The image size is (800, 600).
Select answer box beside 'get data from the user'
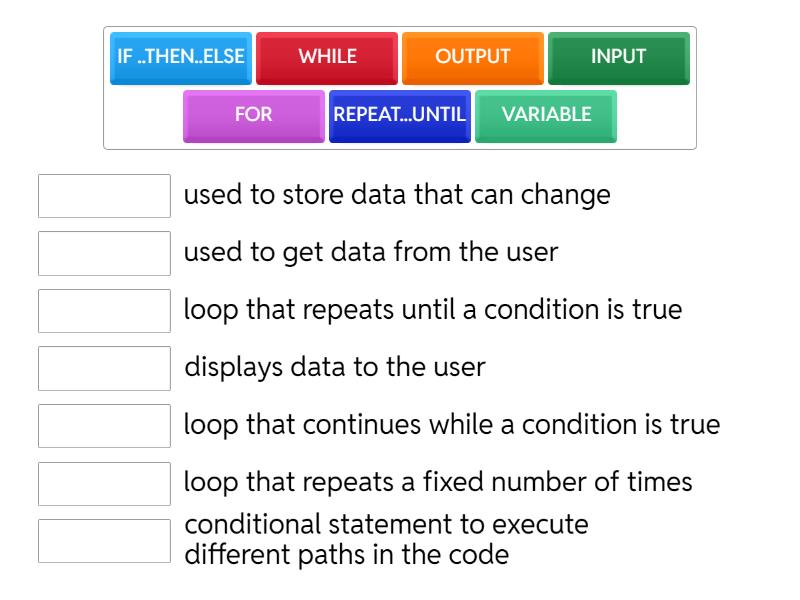pos(104,253)
